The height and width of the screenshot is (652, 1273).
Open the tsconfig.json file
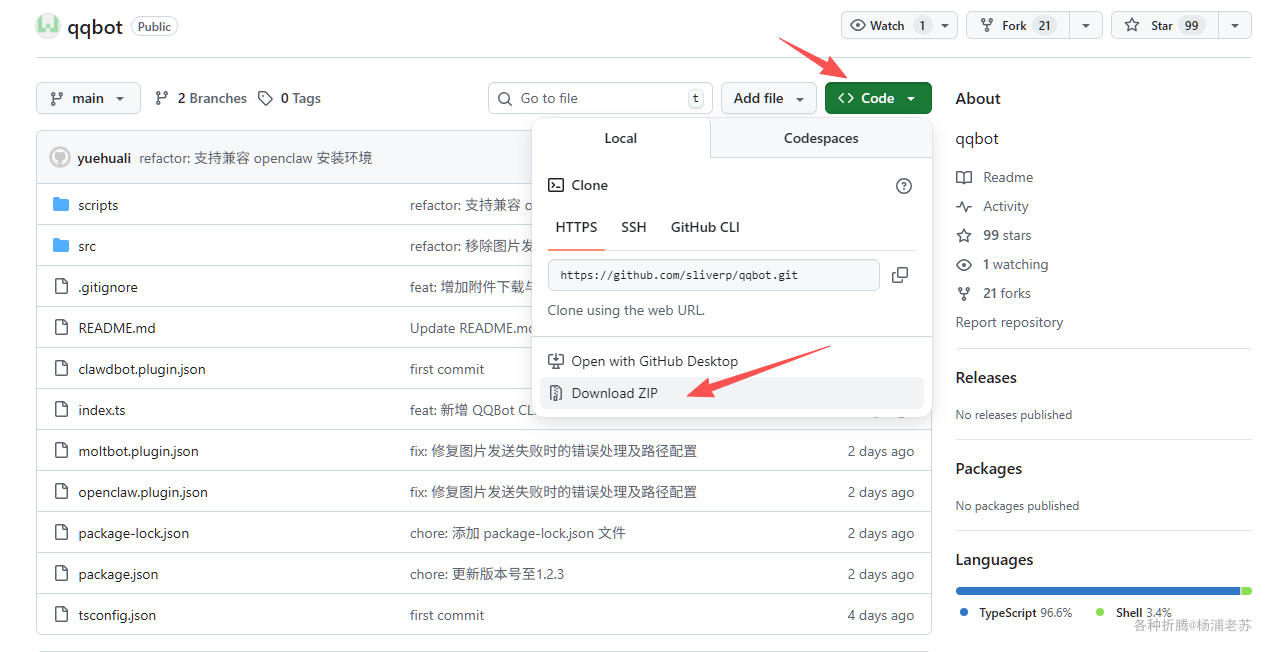pos(117,615)
